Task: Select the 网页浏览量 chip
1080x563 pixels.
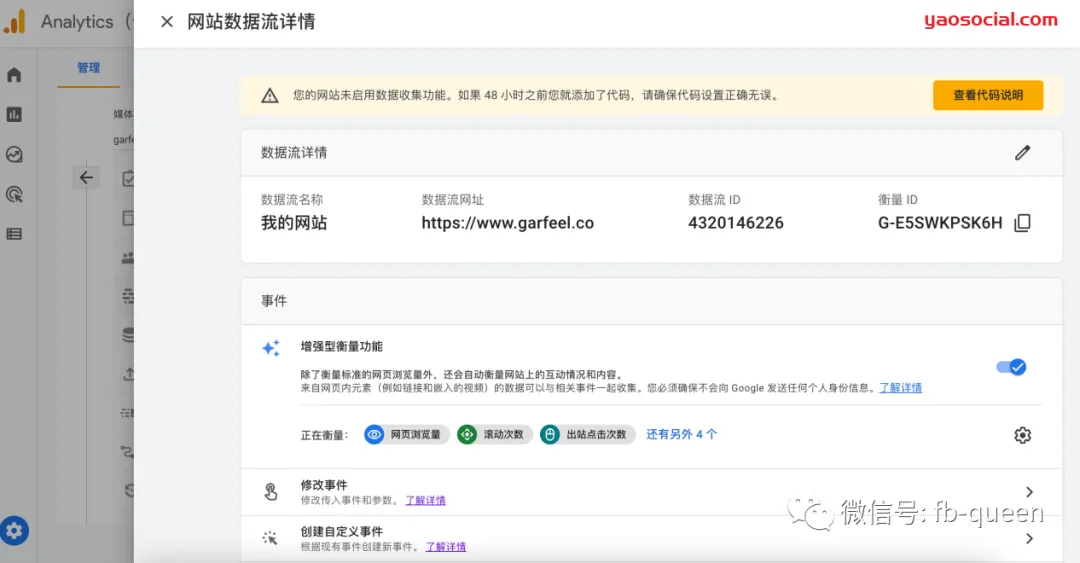Action: click(406, 435)
